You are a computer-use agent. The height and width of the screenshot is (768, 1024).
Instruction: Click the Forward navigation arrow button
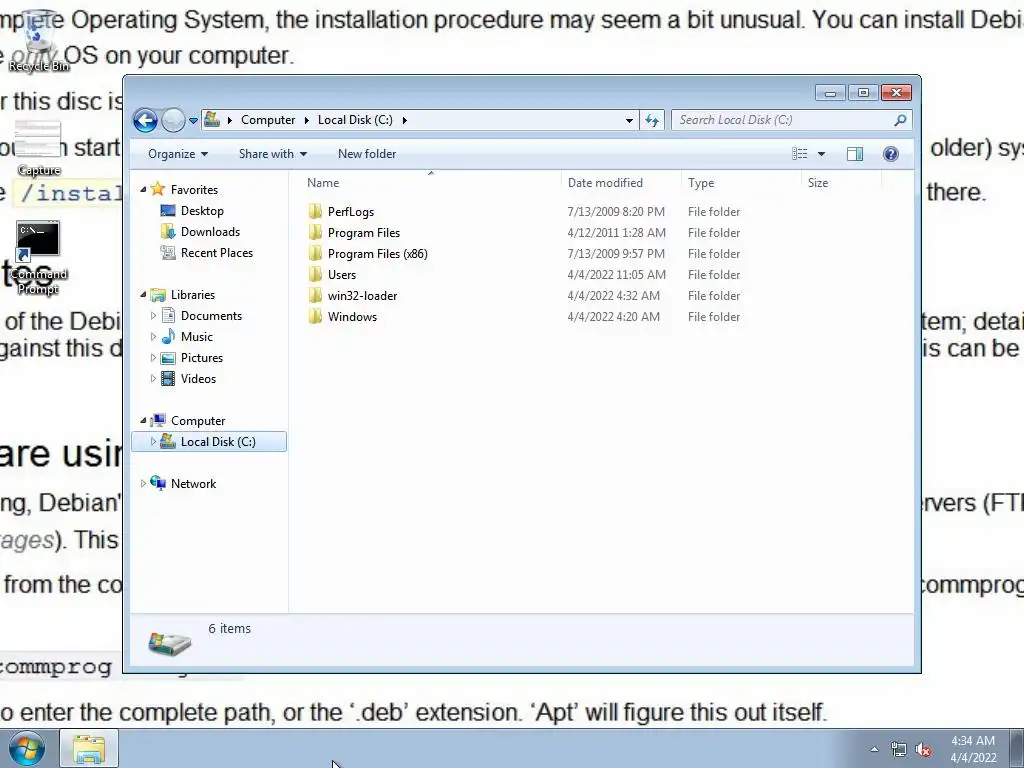[173, 120]
